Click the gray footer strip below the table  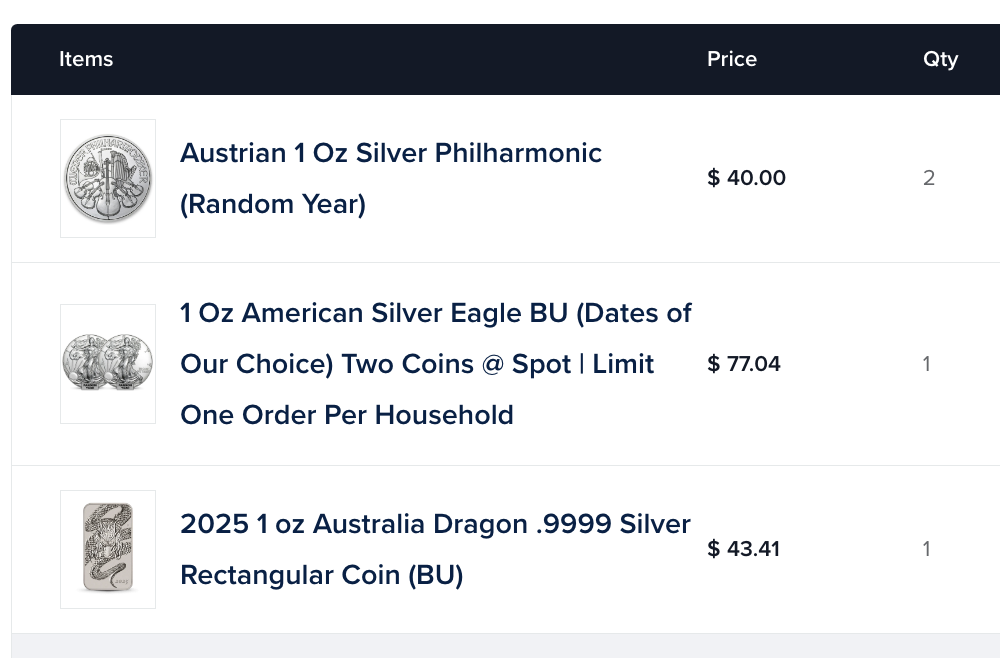(500, 646)
